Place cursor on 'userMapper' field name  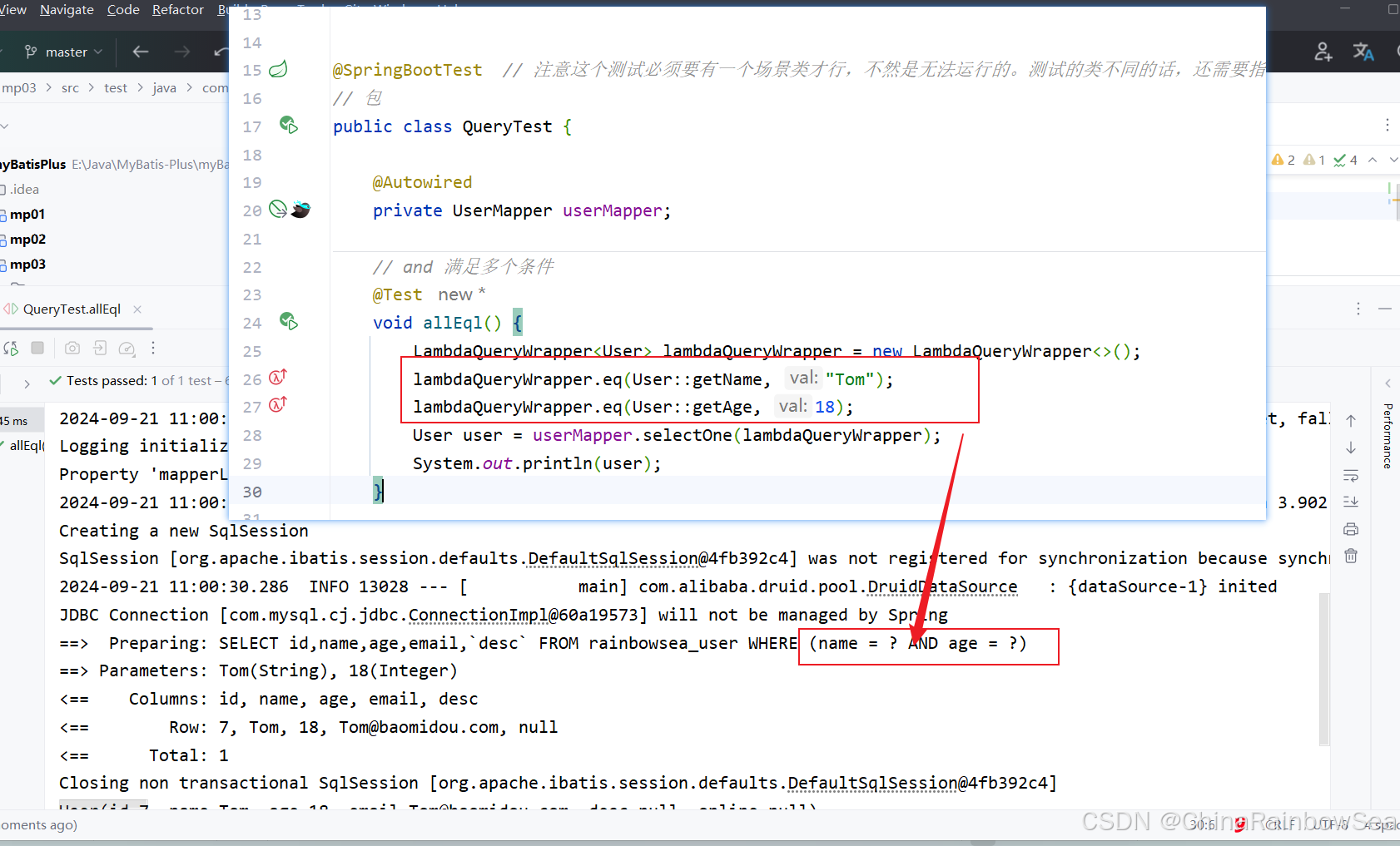click(x=613, y=210)
